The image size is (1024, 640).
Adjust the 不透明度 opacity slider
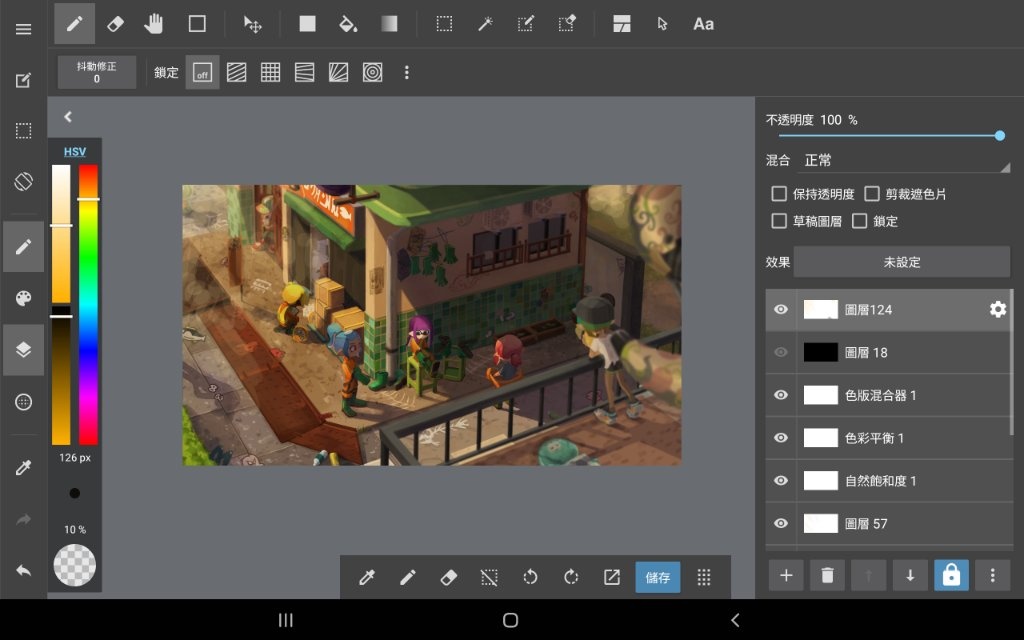[x=889, y=136]
